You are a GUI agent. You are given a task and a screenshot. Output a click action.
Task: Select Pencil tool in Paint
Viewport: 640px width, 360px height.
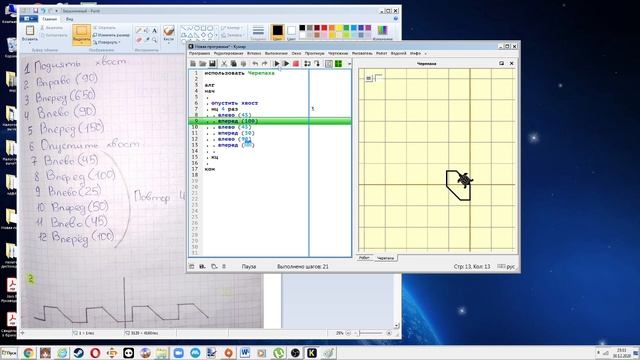tap(139, 31)
